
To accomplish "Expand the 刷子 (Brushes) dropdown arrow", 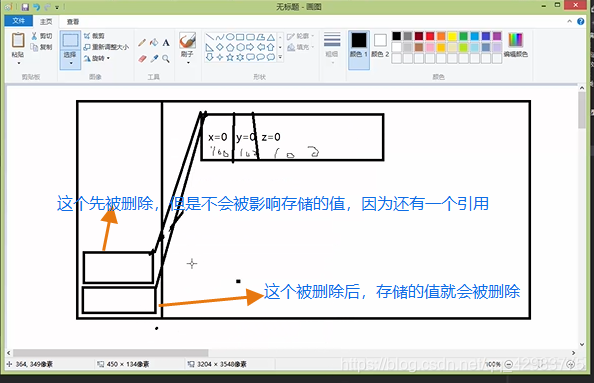I will coord(188,63).
